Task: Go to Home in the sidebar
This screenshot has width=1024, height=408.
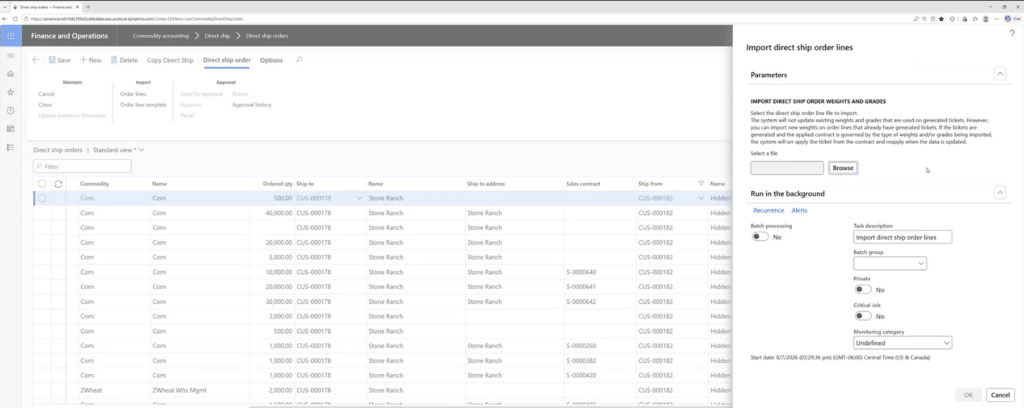Action: (10, 74)
